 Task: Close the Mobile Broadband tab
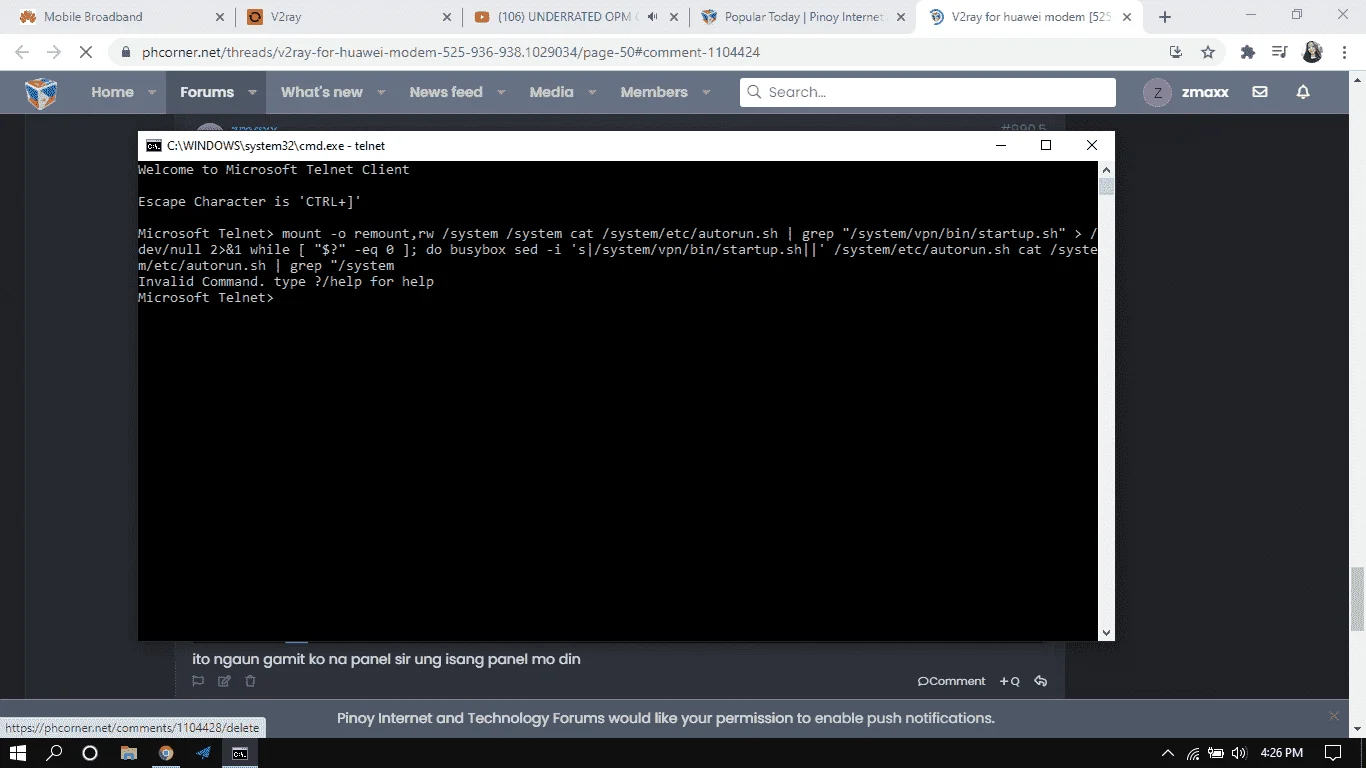tap(219, 17)
